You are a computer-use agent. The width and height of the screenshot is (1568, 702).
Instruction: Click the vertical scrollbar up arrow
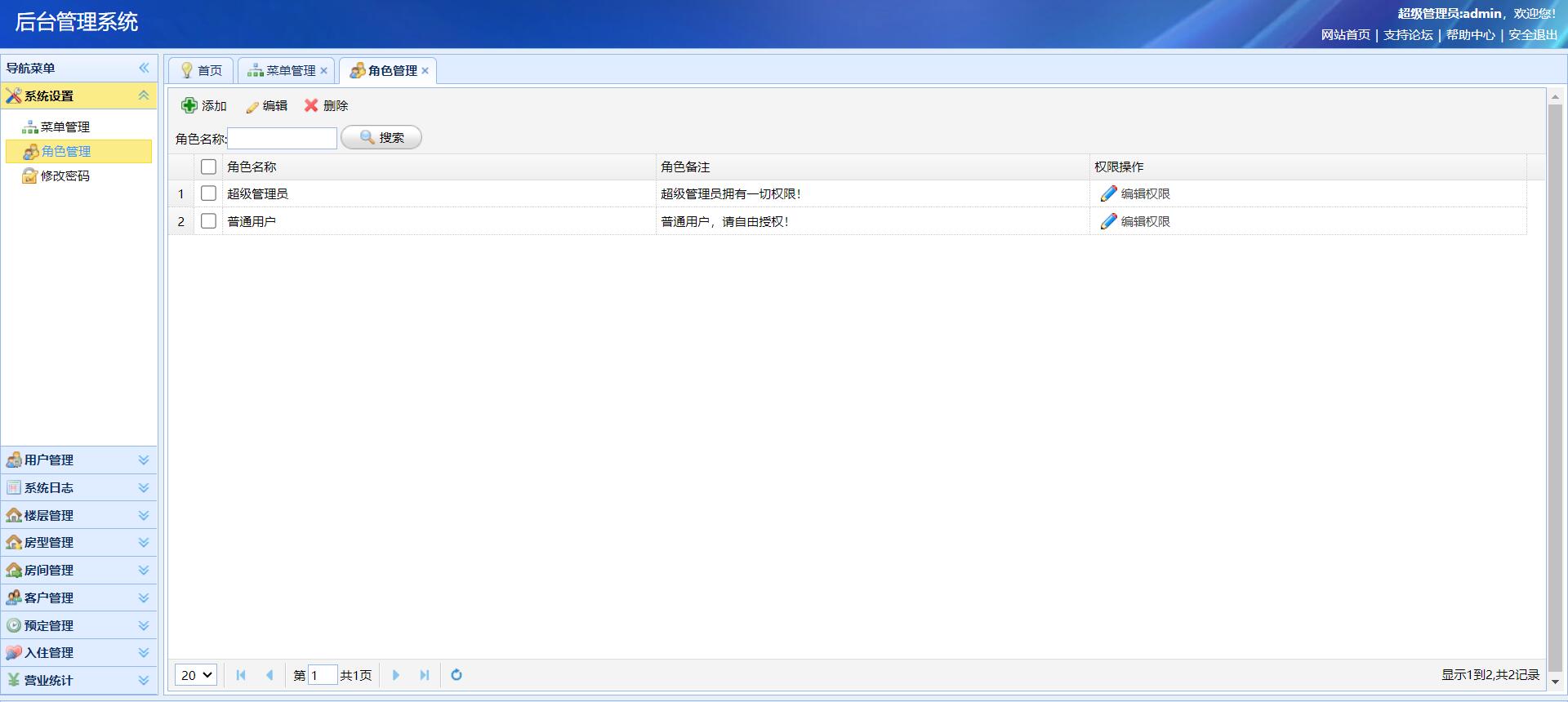tap(1555, 97)
